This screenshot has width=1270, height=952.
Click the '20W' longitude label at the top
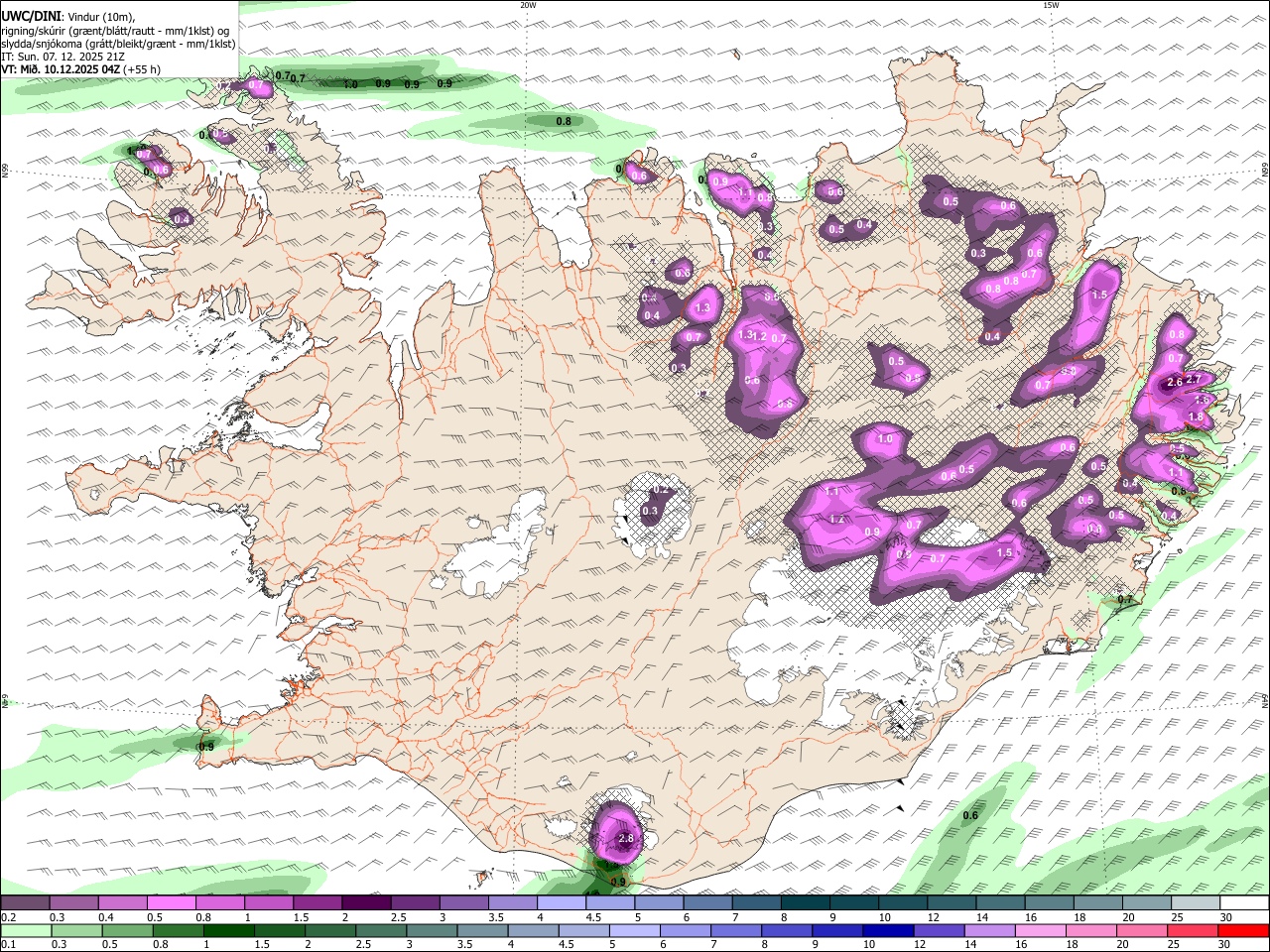[528, 5]
